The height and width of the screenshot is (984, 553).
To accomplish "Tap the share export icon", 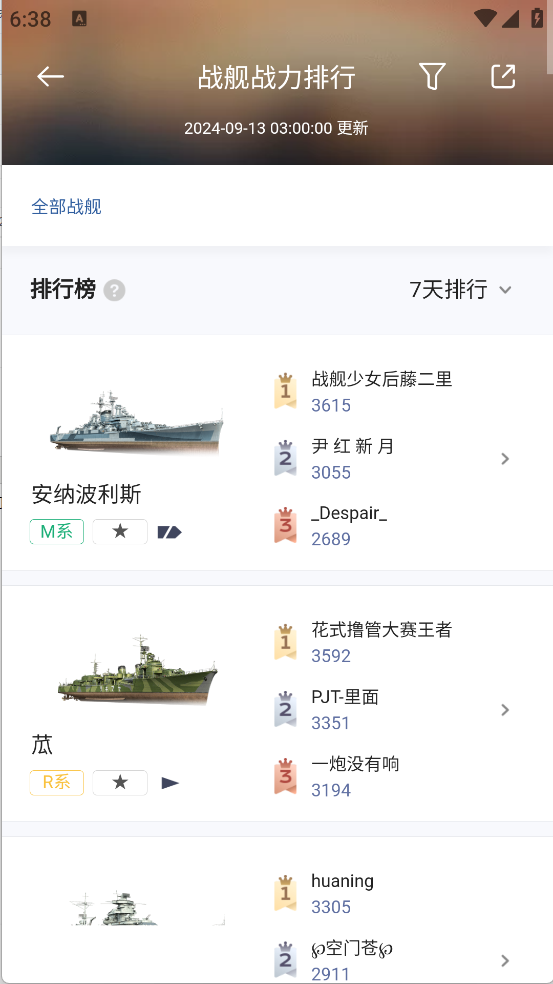I will point(503,77).
